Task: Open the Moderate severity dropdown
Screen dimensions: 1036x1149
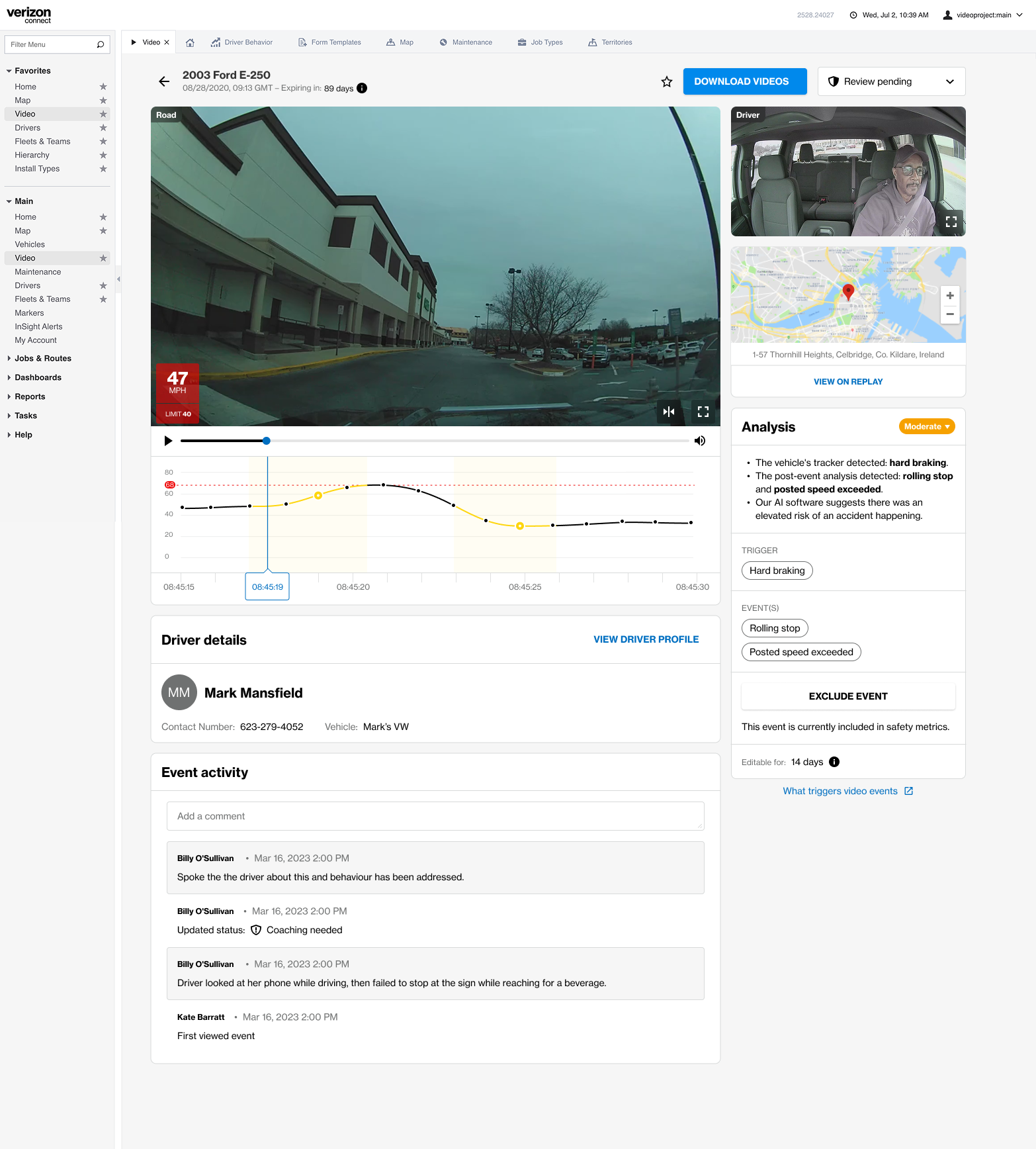Action: coord(927,427)
